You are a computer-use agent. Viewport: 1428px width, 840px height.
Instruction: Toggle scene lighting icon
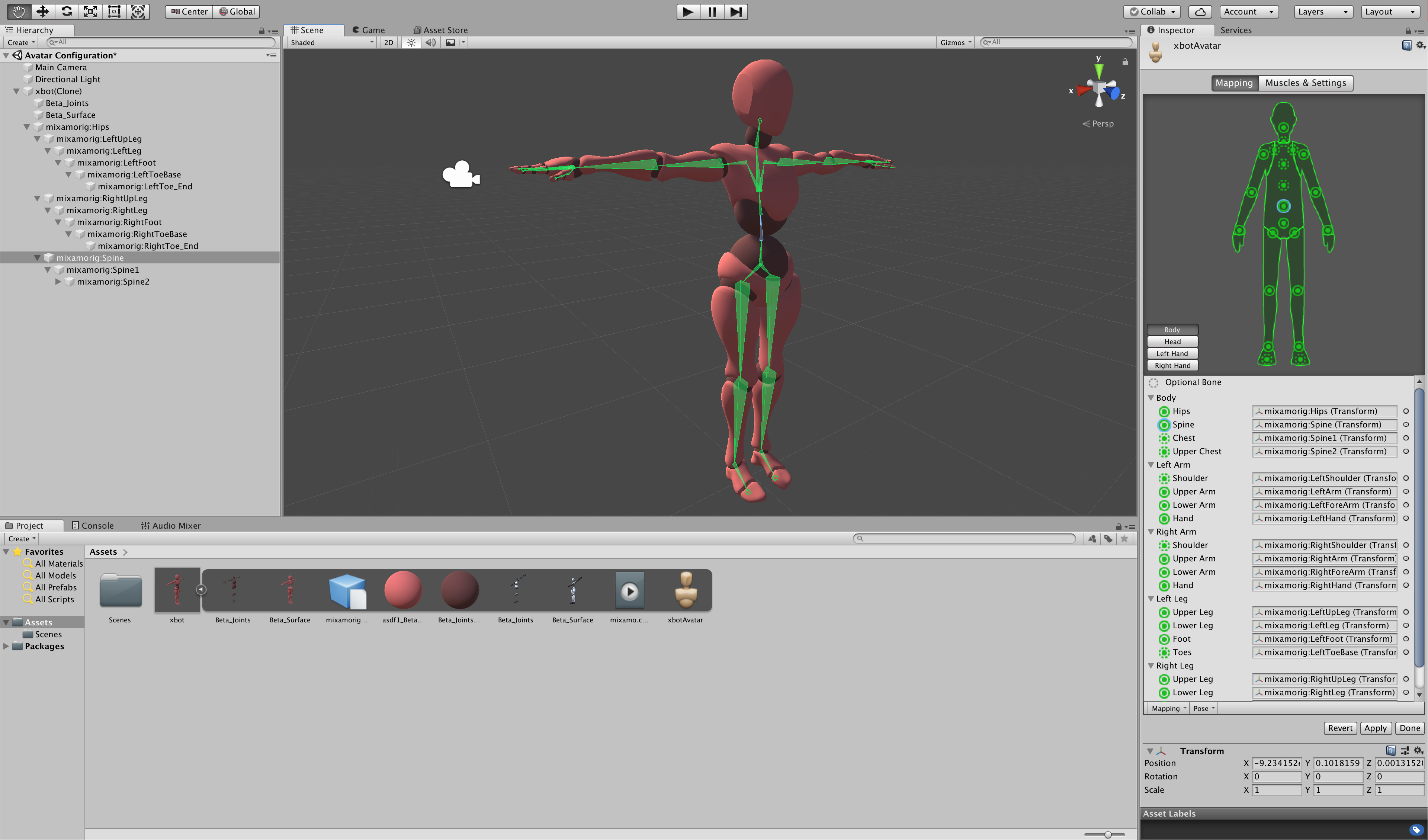click(411, 42)
